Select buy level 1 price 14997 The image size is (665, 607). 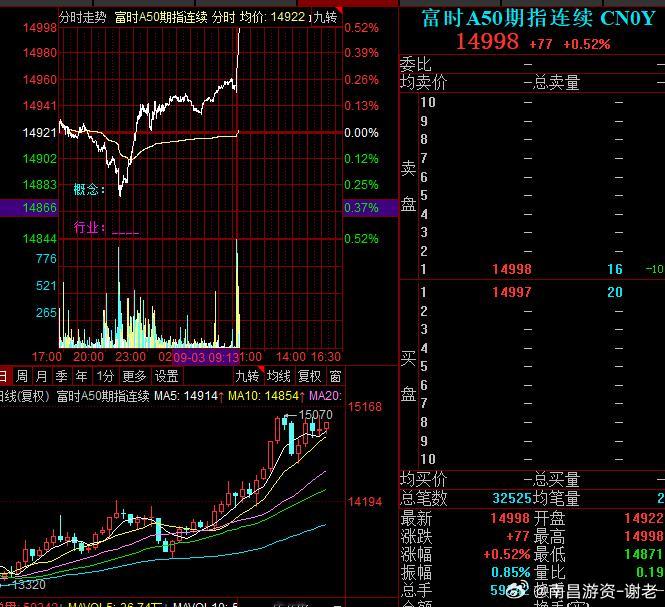511,292
